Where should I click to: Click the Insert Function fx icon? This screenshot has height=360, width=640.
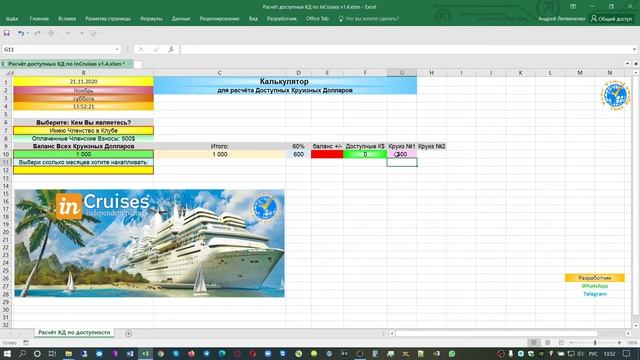tap(171, 49)
